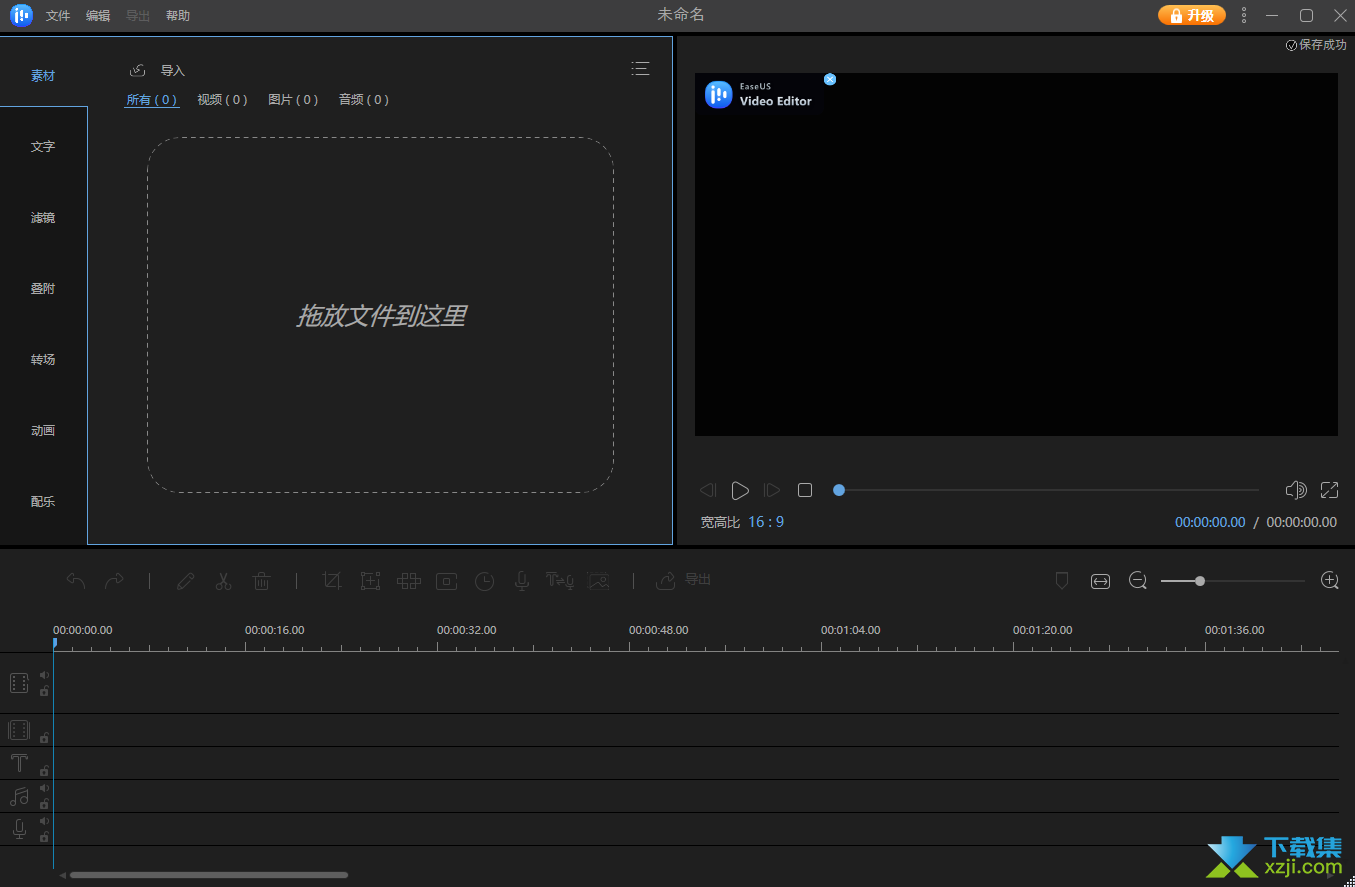Click the 导入 import button
The image size is (1355, 887).
tap(158, 70)
